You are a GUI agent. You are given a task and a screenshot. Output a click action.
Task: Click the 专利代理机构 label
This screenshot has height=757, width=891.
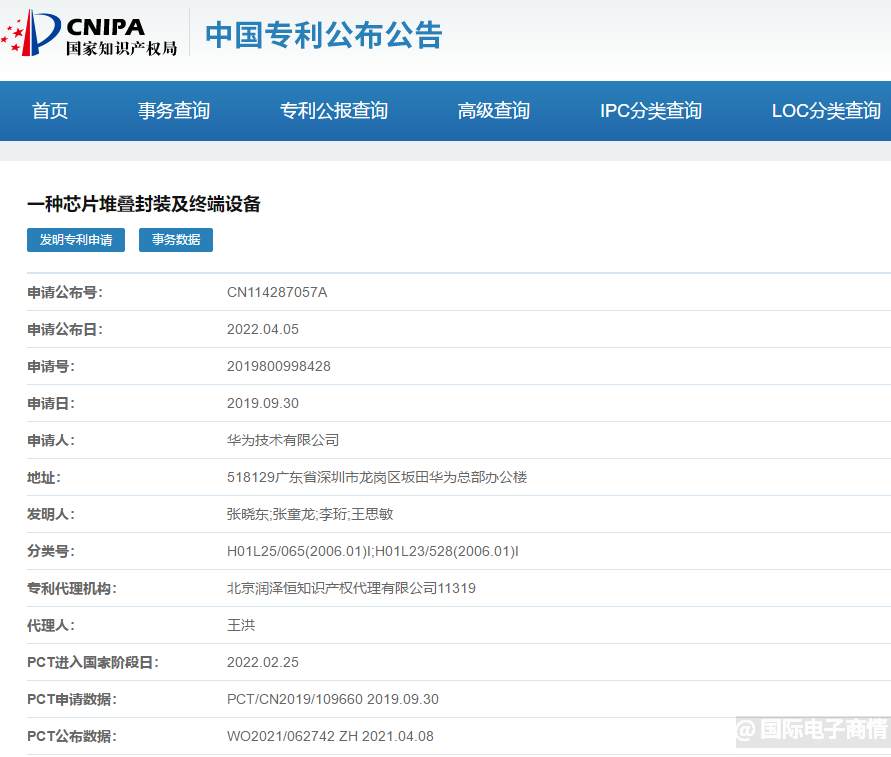point(72,588)
